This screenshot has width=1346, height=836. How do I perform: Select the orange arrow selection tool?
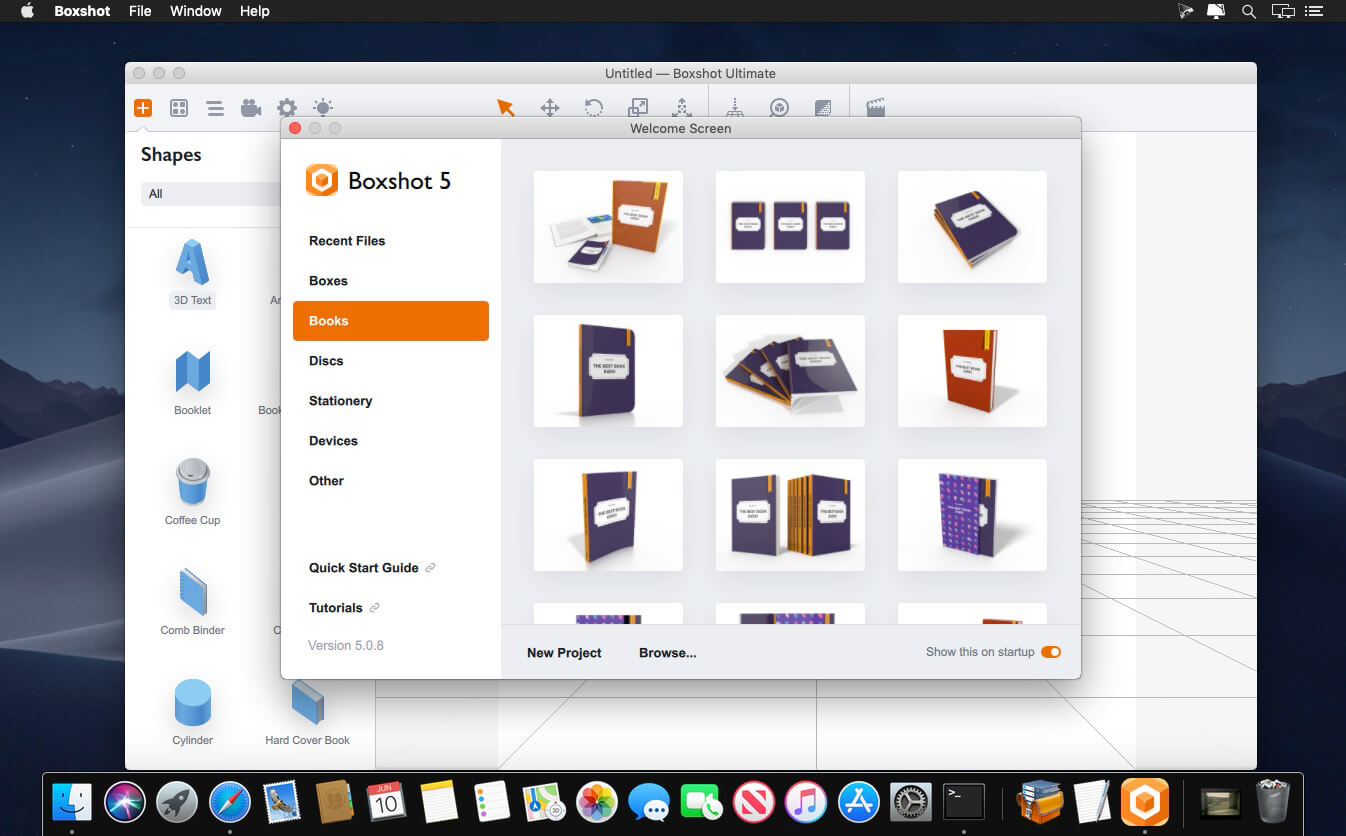point(506,108)
